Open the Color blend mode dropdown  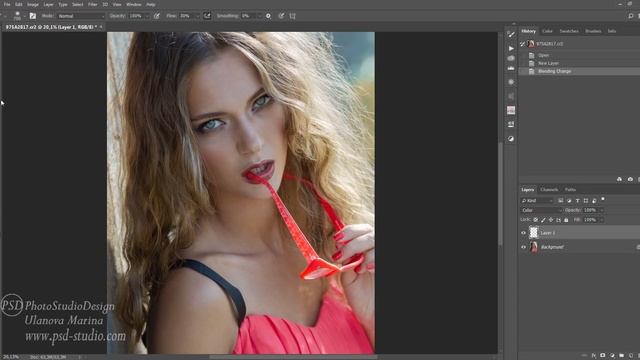[x=541, y=210]
